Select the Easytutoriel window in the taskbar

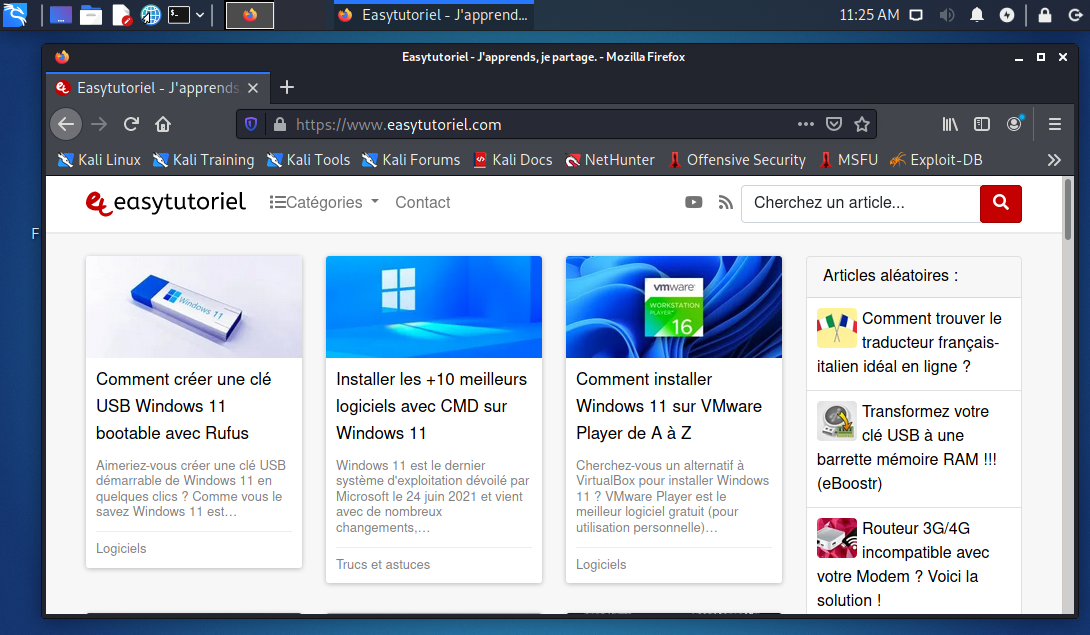click(432, 15)
